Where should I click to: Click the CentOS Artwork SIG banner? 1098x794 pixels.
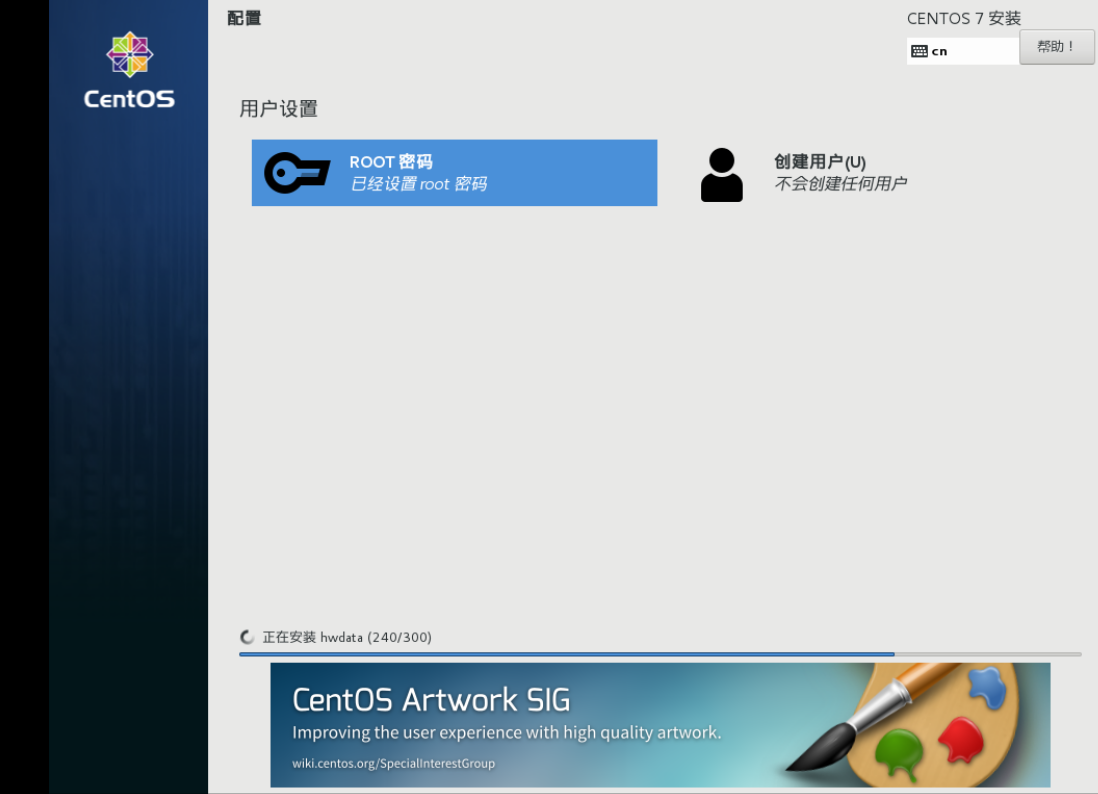tap(660, 725)
